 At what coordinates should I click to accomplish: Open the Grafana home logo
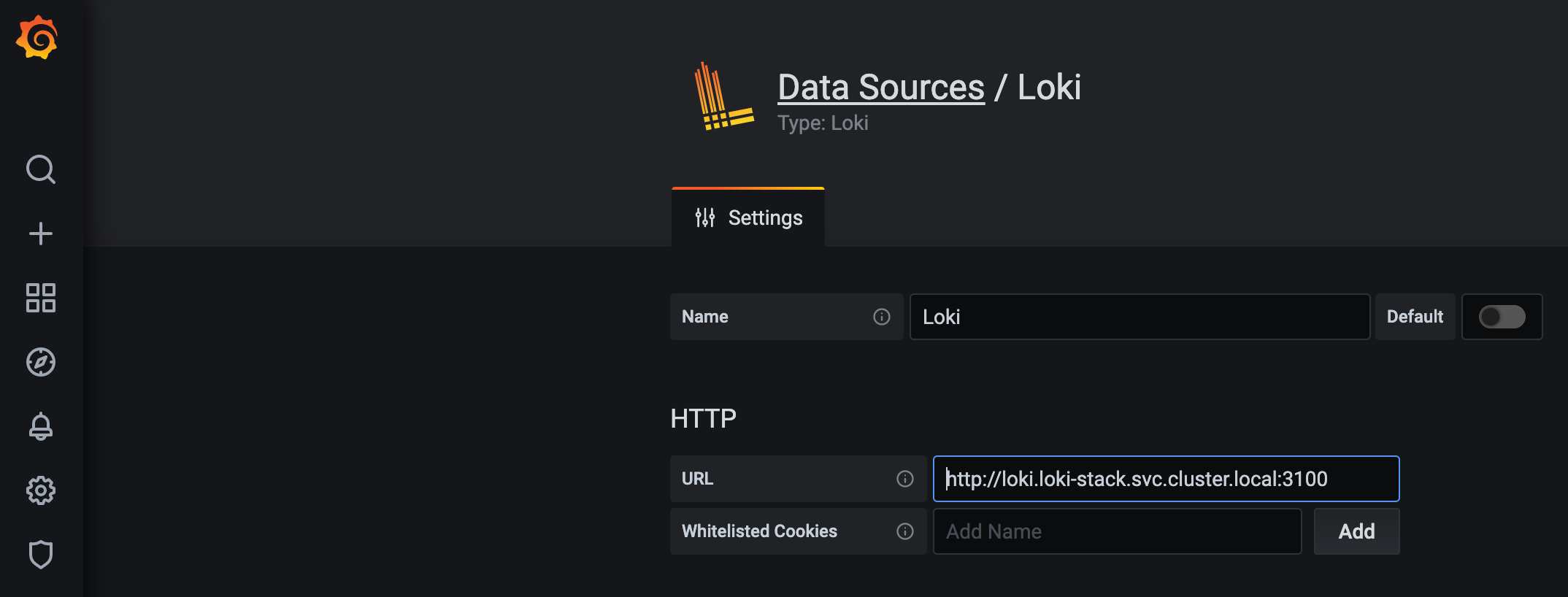pos(40,35)
